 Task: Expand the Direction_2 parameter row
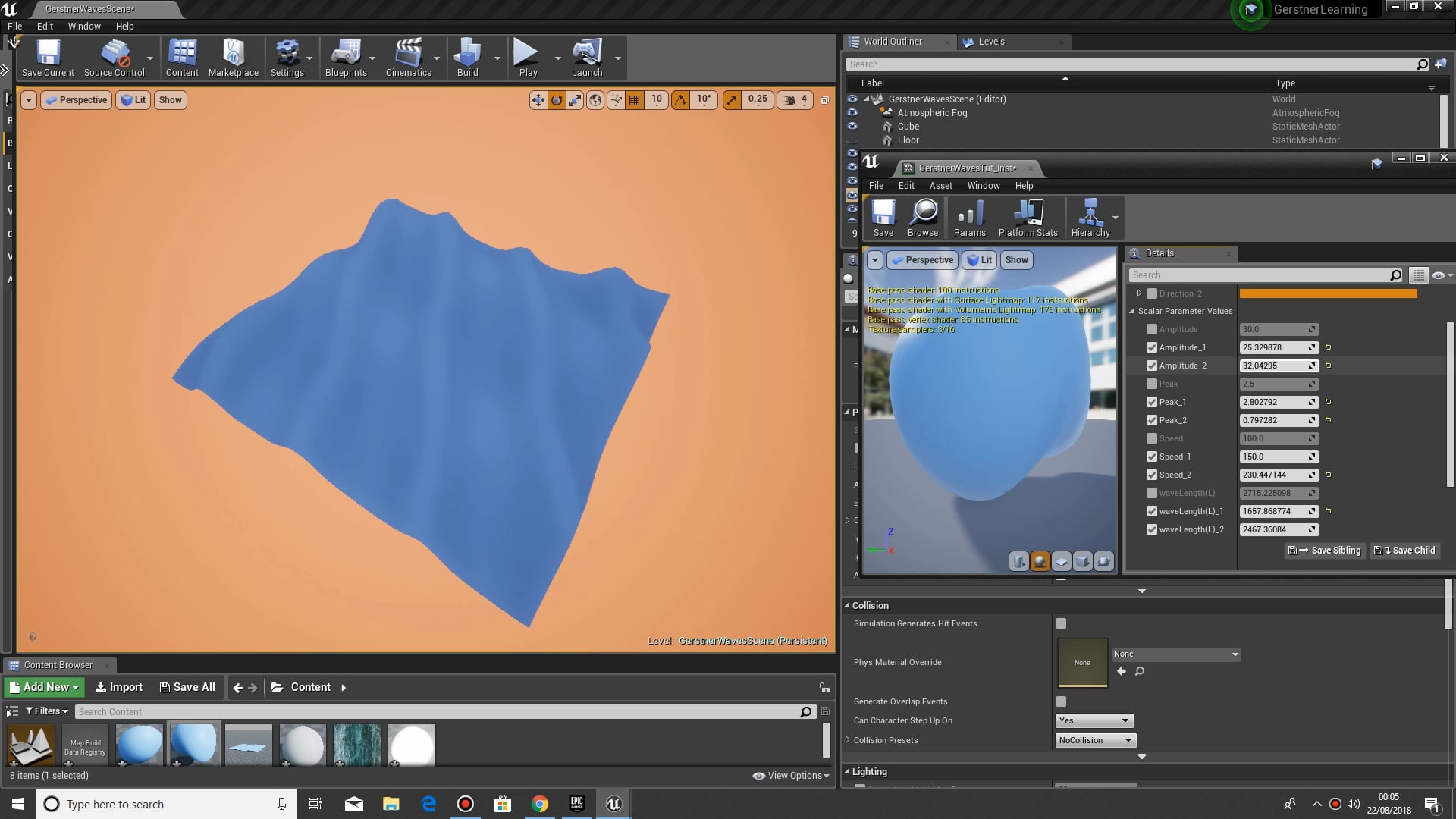click(1139, 293)
